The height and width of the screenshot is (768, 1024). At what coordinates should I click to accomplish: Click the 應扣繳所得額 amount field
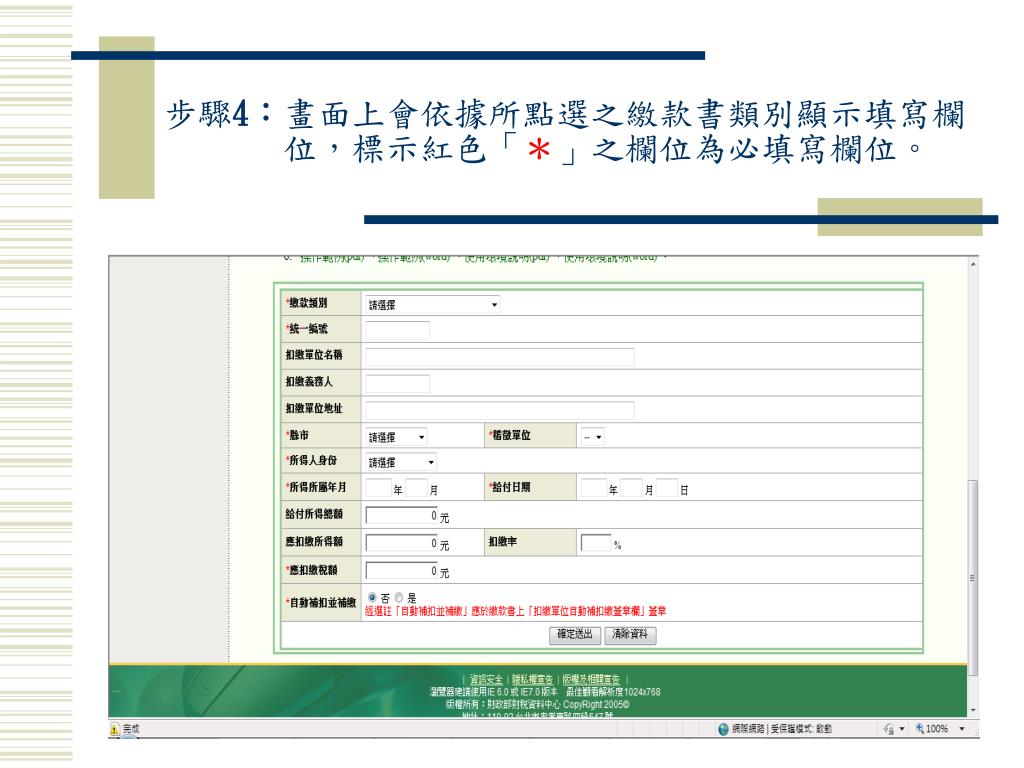click(402, 543)
